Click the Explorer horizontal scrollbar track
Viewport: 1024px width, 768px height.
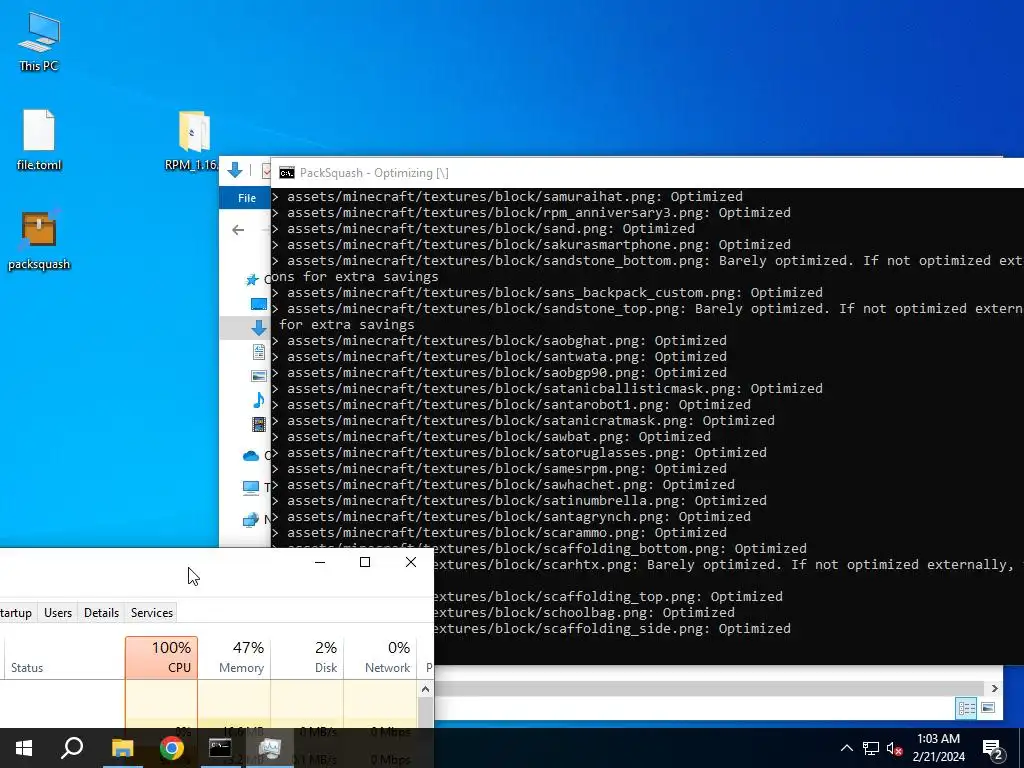[x=710, y=688]
